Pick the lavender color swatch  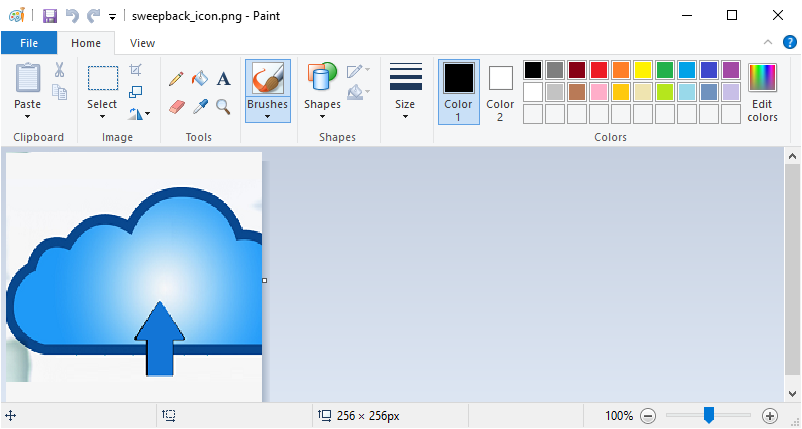(730, 92)
